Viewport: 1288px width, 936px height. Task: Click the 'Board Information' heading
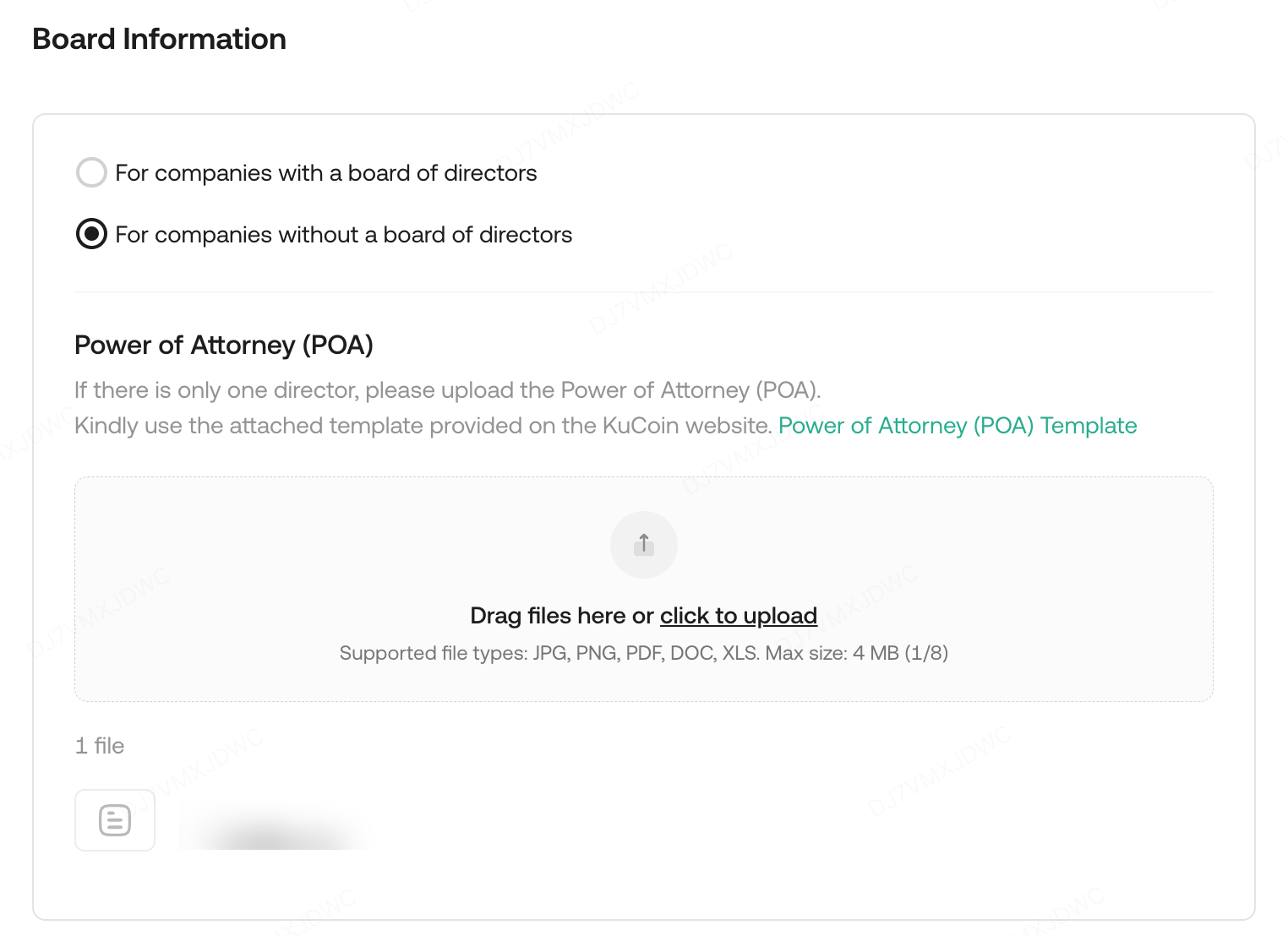(x=159, y=39)
